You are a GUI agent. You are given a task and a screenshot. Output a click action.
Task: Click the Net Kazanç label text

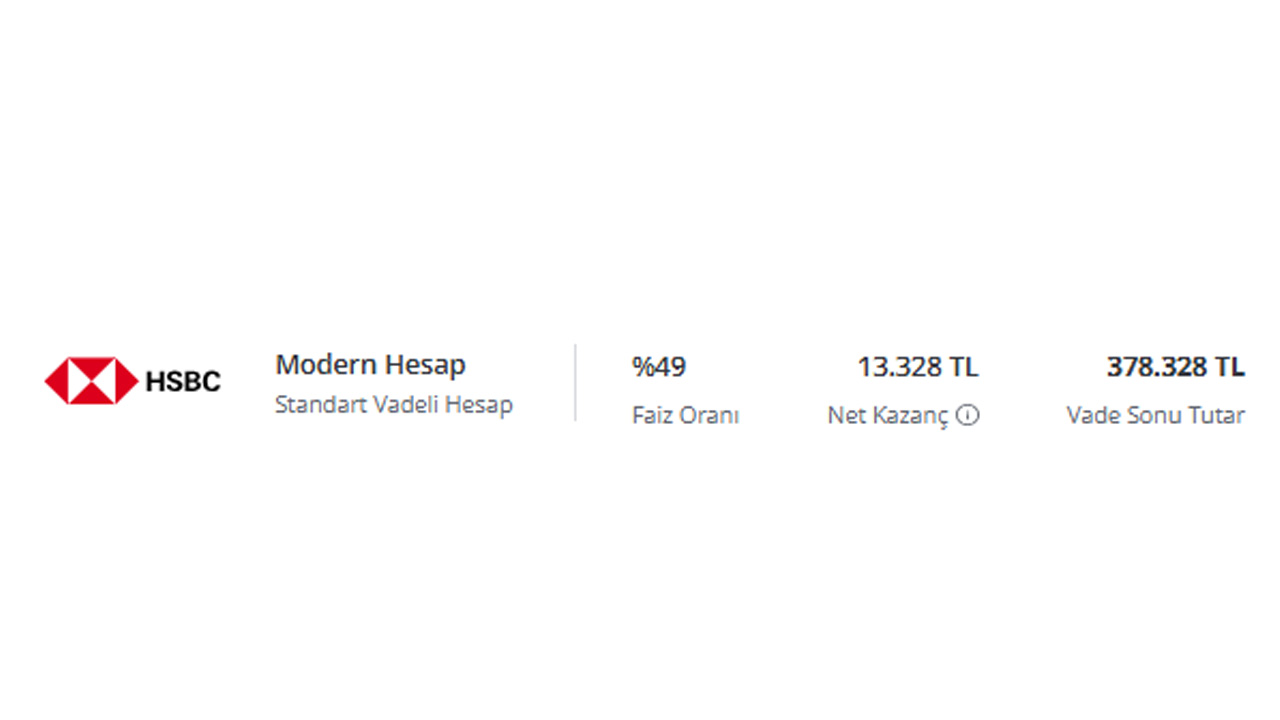pos(888,415)
